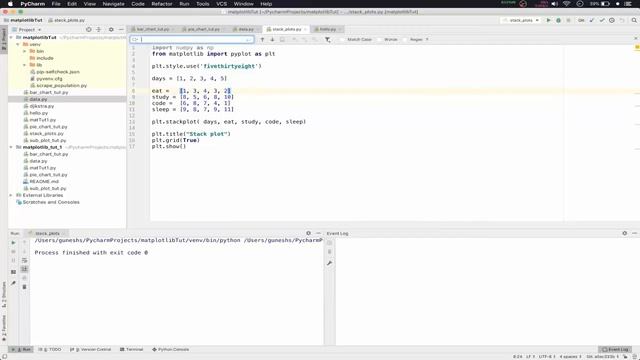Toggle scroll to end in the Run console
Screen dimensions: 640x360
click(24, 269)
